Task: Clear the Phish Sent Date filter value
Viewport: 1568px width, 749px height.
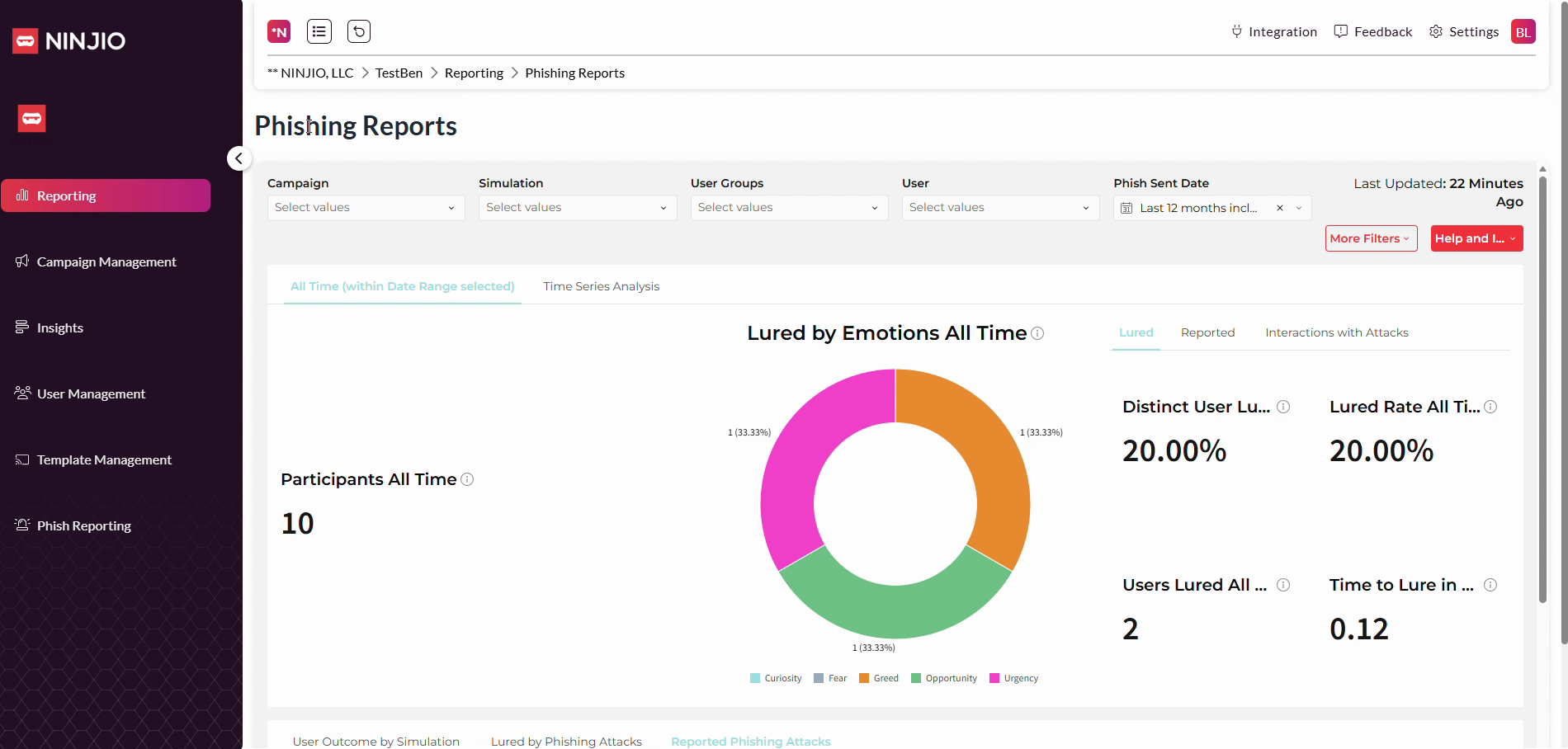Action: (1279, 208)
